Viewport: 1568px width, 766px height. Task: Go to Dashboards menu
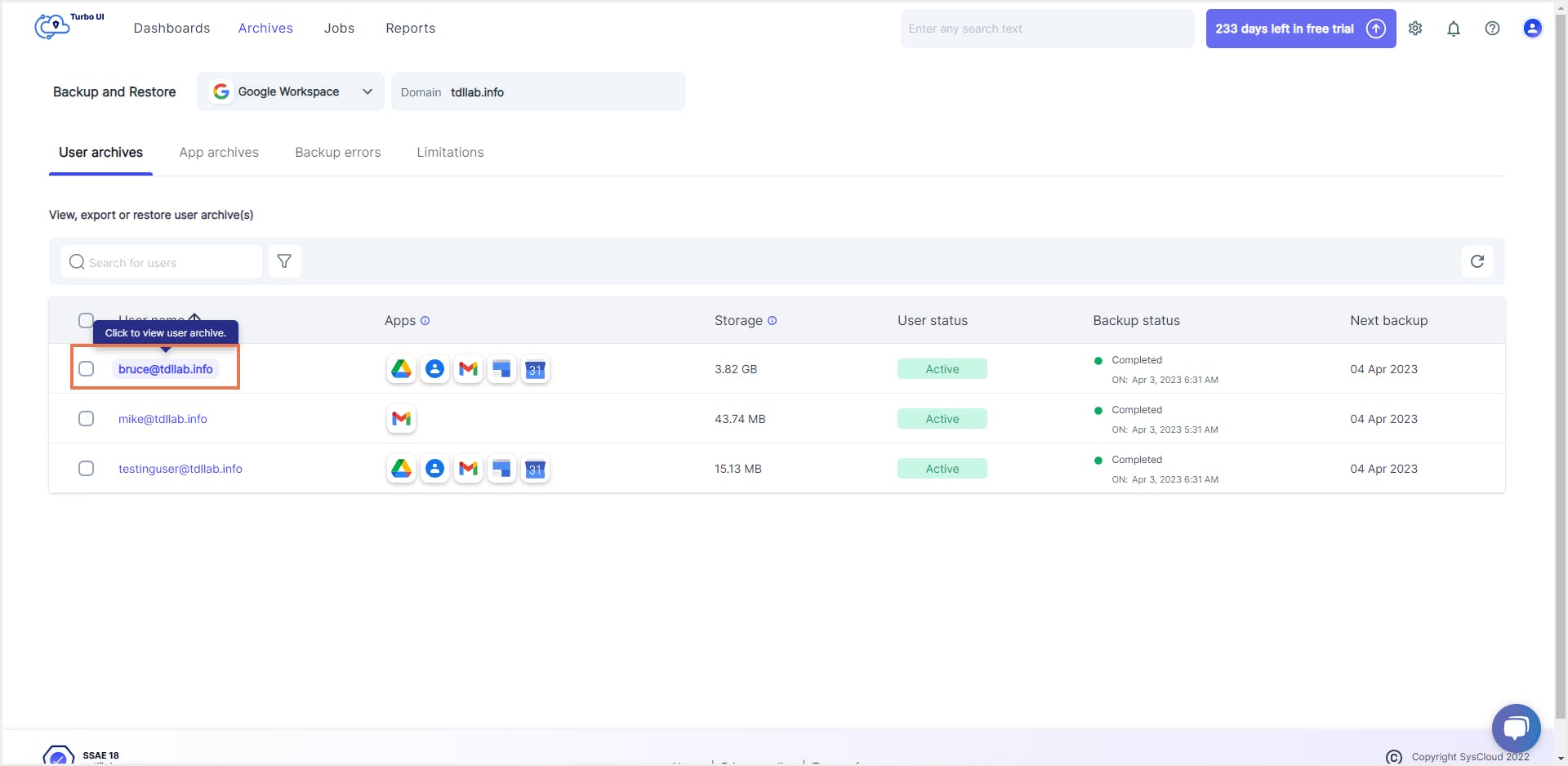[171, 29]
